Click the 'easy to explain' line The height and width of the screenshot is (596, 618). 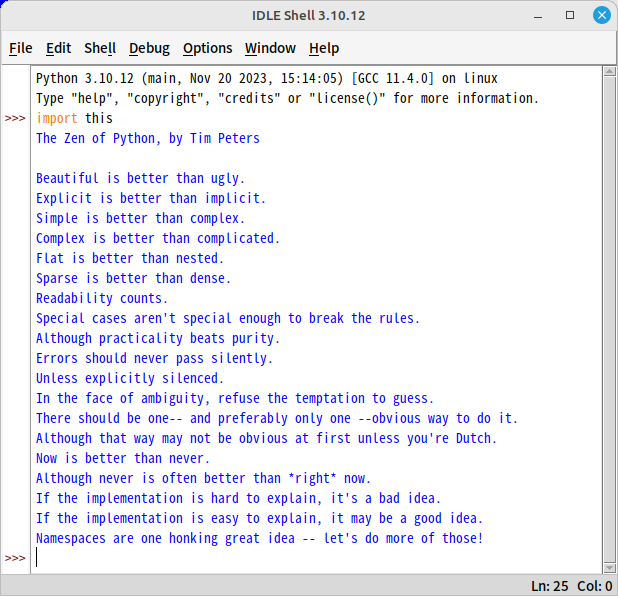pos(259,518)
